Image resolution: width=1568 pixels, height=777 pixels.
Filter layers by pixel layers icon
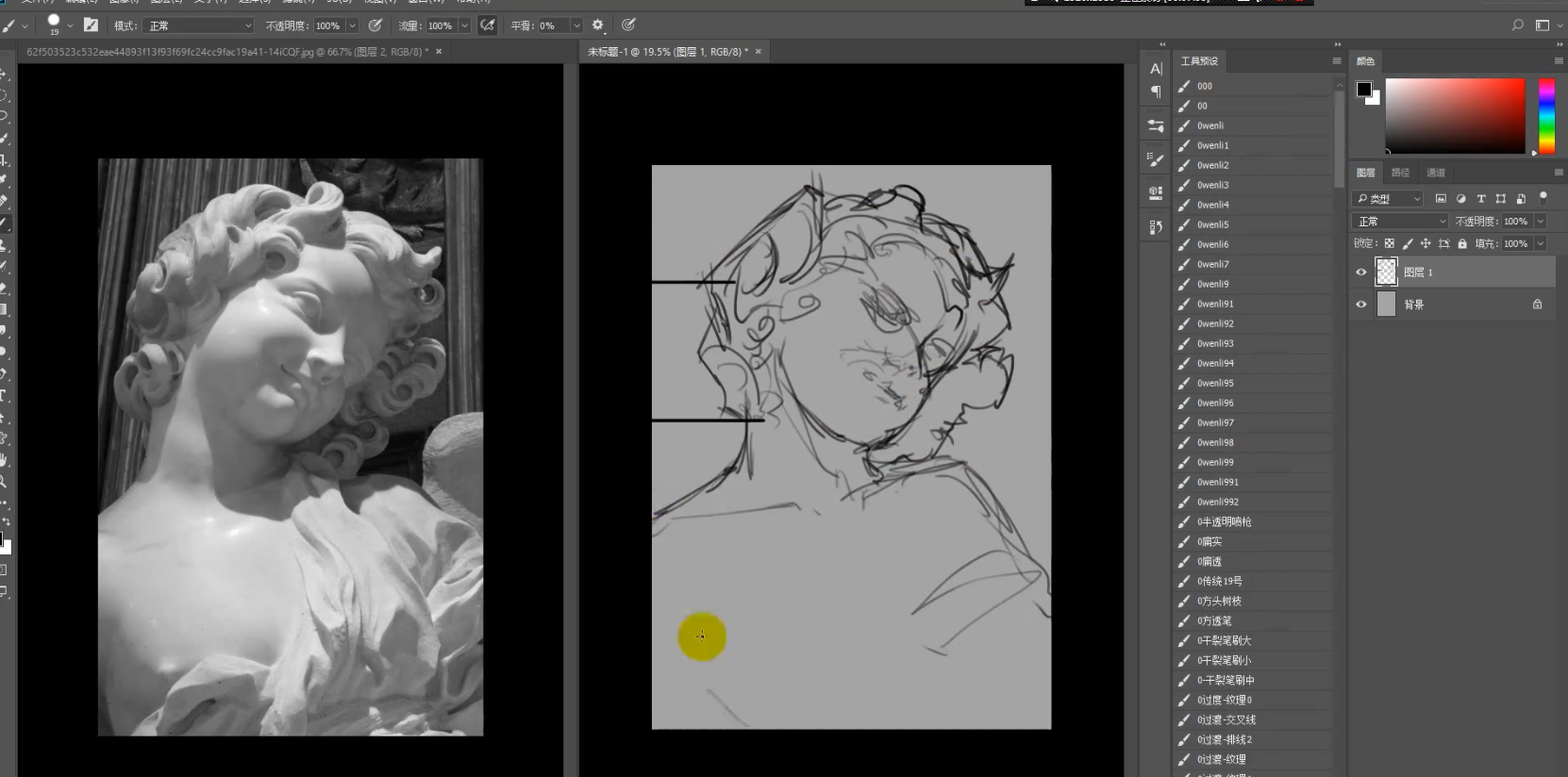pyautogui.click(x=1441, y=199)
